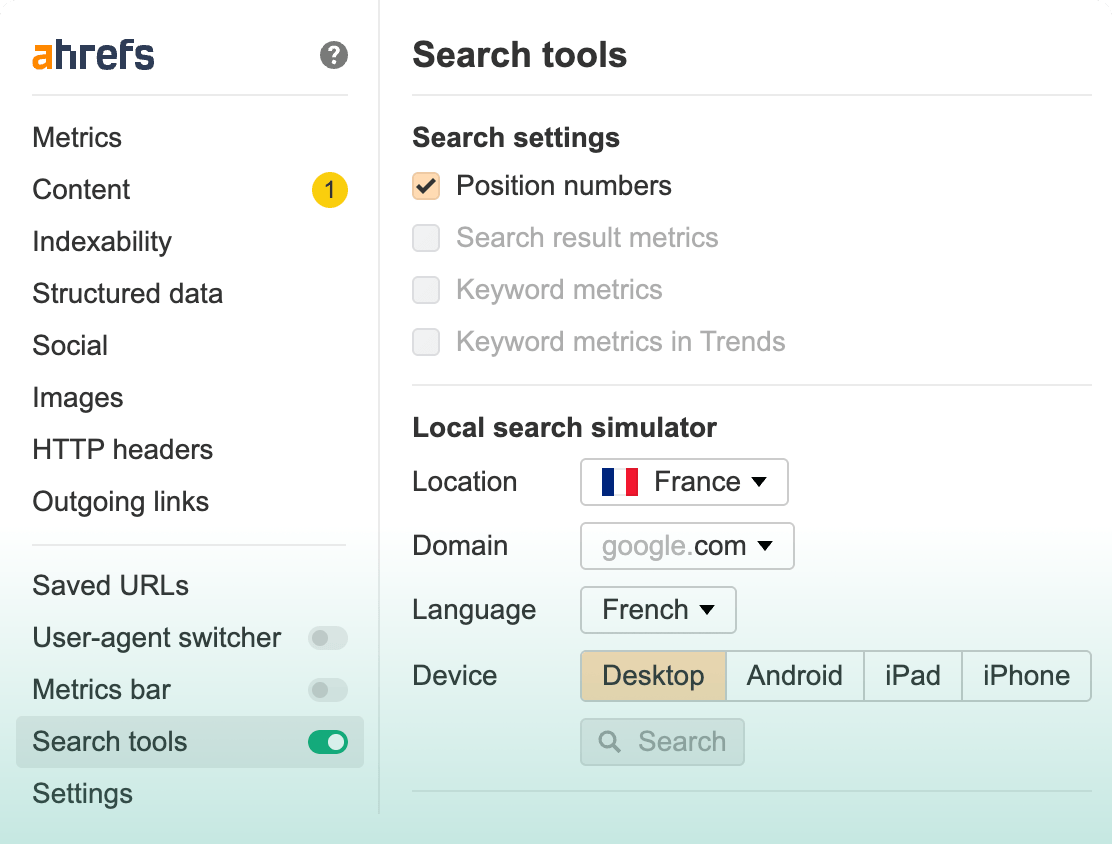The image size is (1112, 844).
Task: Enable the Search result metrics checkbox
Action: pos(427,238)
